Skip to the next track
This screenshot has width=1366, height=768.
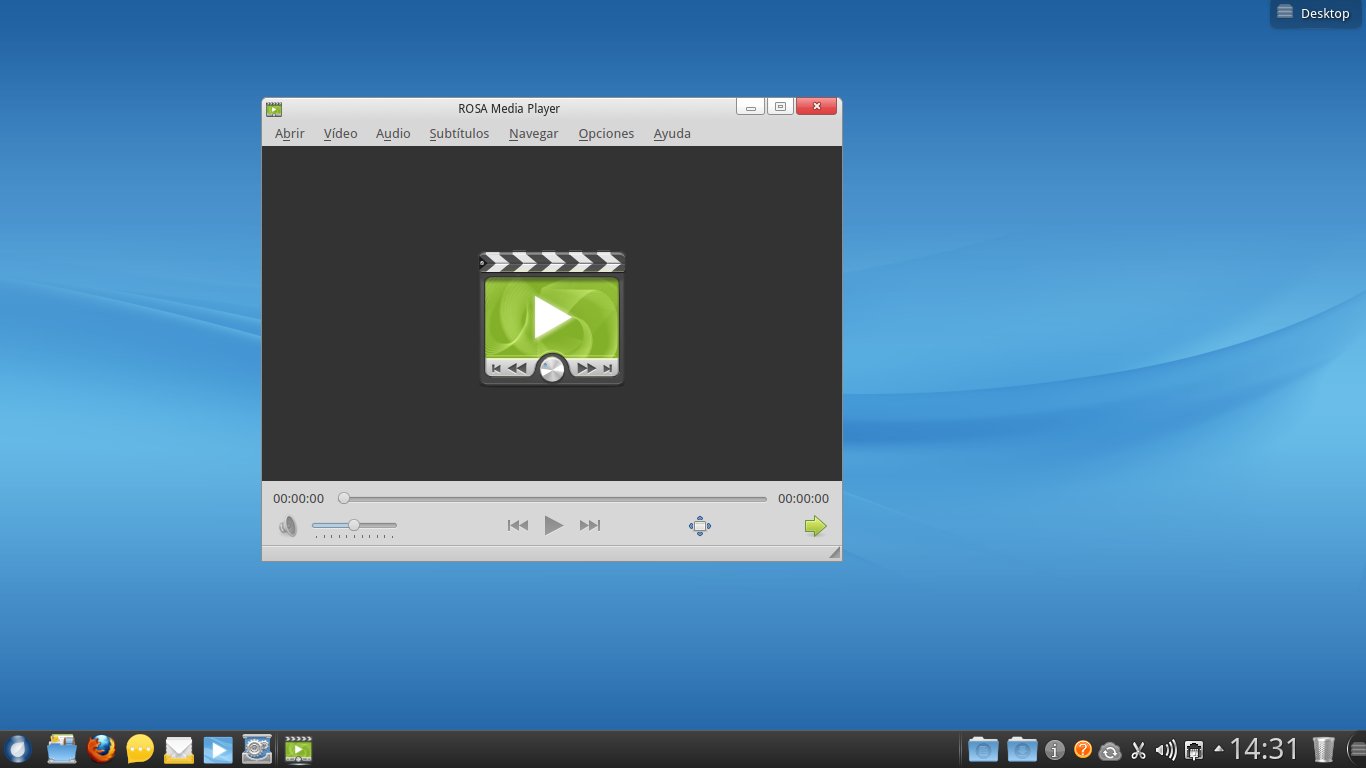click(x=590, y=525)
